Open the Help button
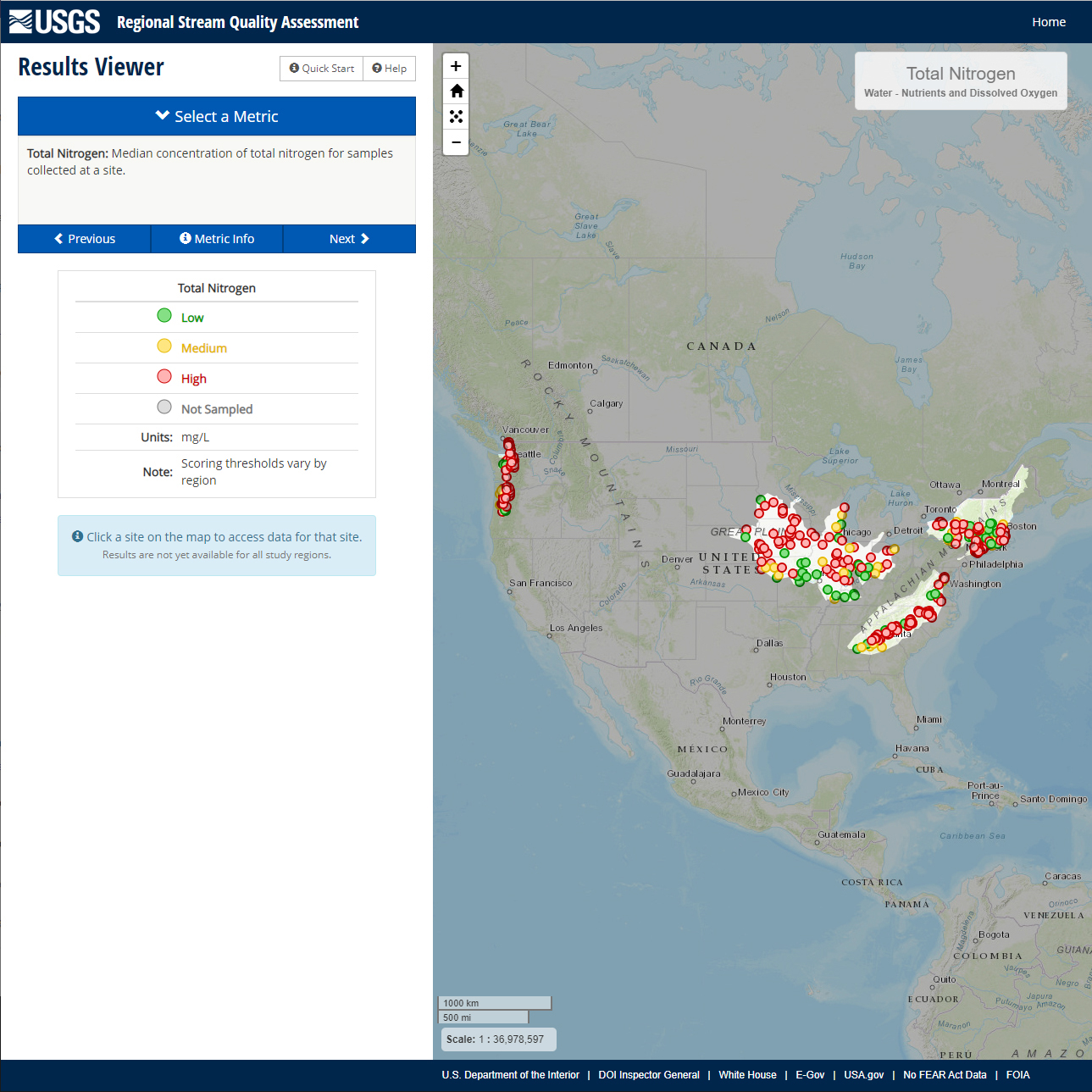The height and width of the screenshot is (1092, 1092). [x=390, y=69]
